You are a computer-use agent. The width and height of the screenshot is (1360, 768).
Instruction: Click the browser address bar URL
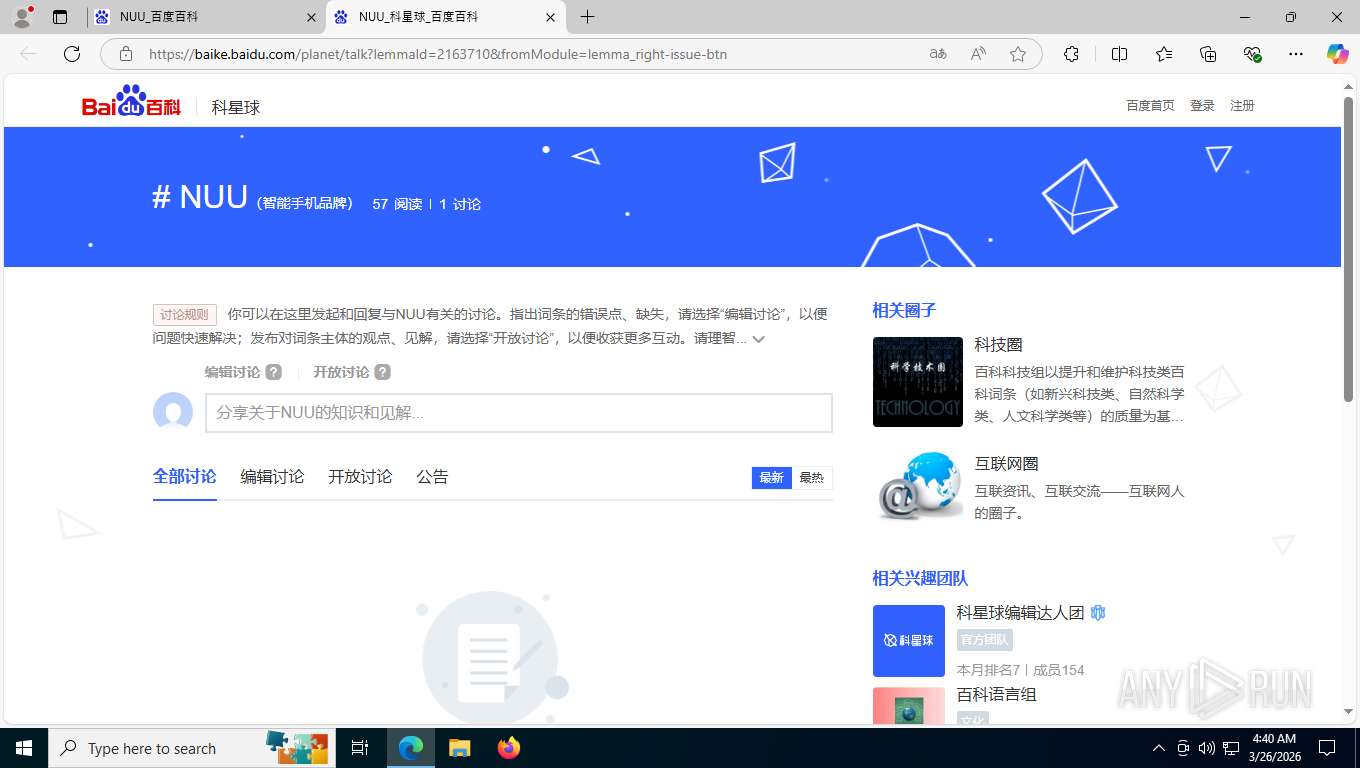pos(438,54)
